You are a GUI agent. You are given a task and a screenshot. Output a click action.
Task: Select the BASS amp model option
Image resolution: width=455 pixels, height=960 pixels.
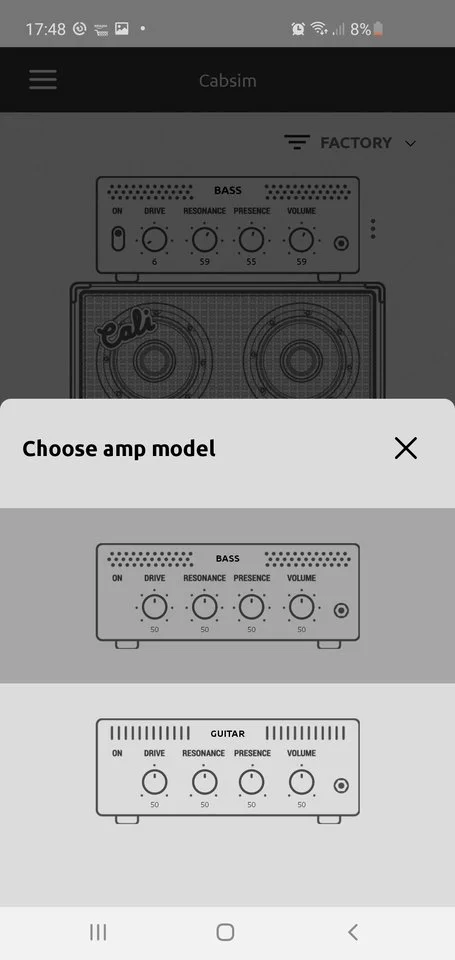(x=227, y=595)
